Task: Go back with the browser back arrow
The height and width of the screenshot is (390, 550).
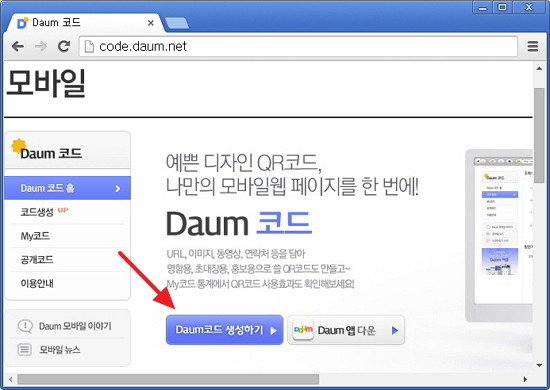Action: point(18,46)
